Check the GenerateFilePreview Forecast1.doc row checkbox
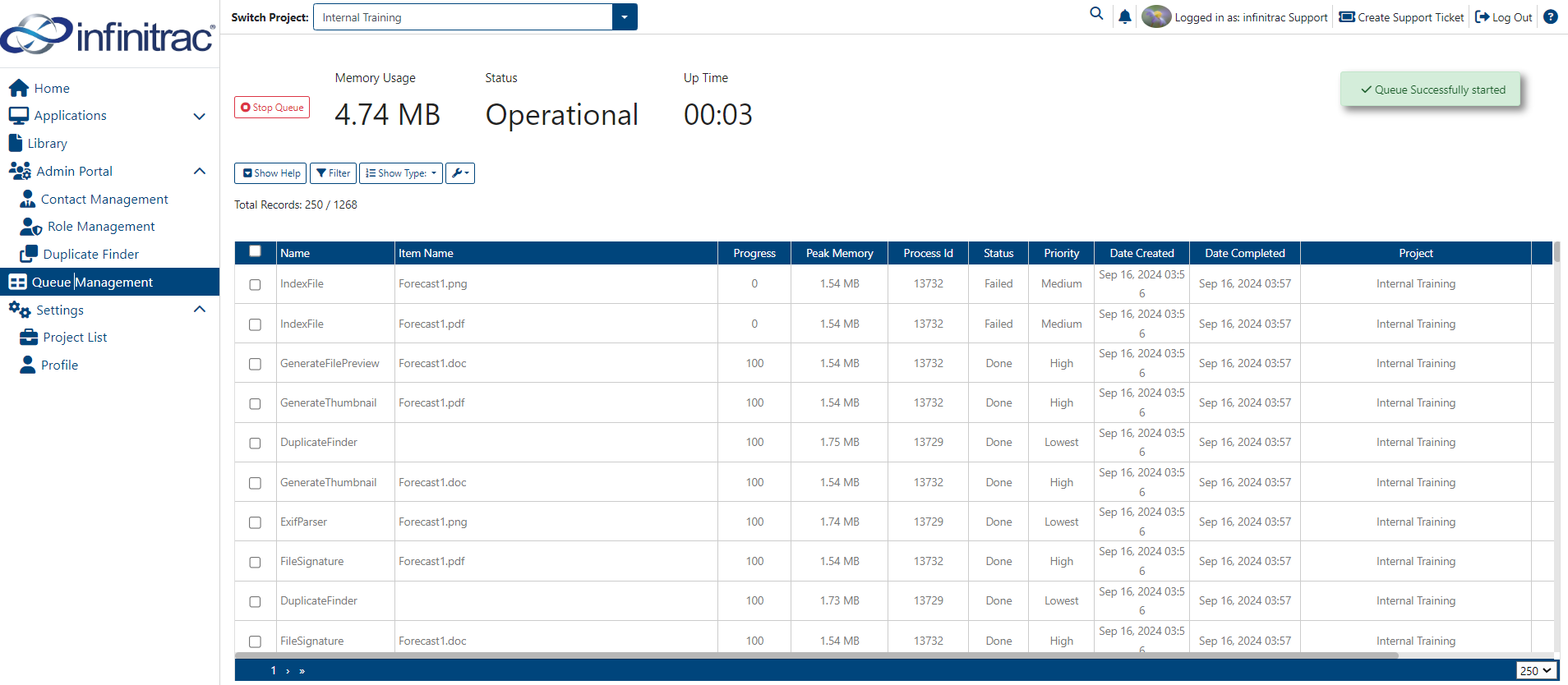The height and width of the screenshot is (685, 1568). coord(256,364)
